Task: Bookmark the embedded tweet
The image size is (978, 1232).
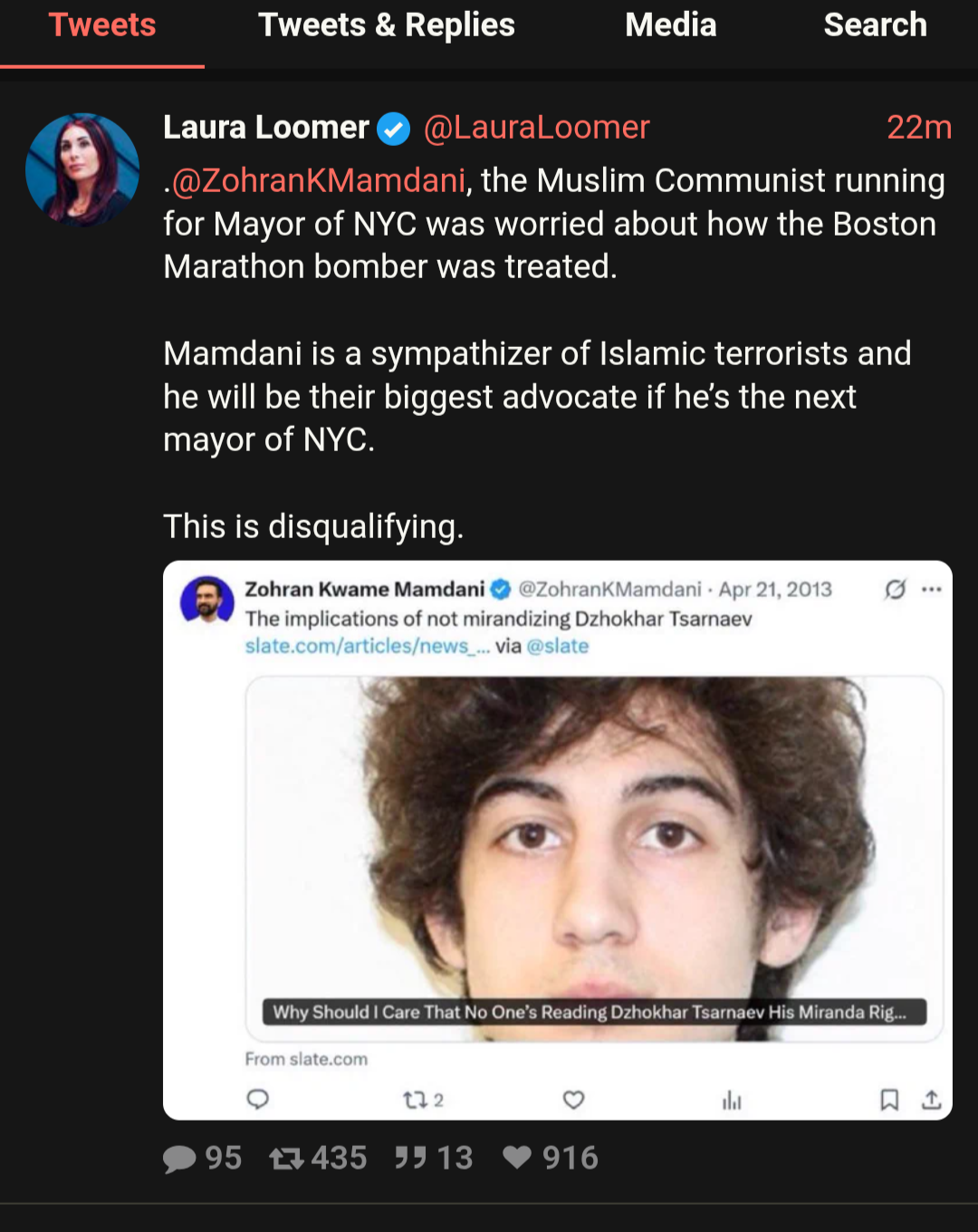Action: (x=889, y=1100)
